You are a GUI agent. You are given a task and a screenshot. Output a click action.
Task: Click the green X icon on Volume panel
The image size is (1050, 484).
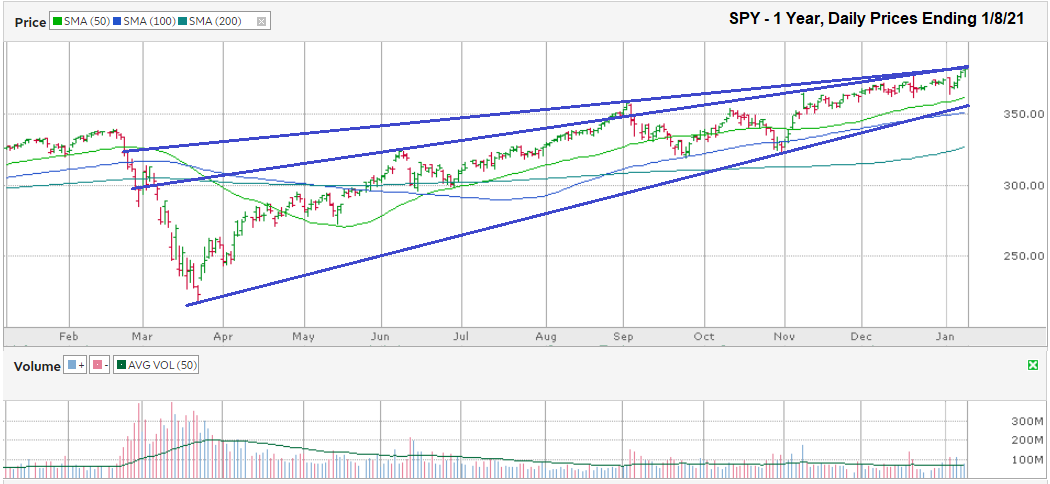(1033, 365)
